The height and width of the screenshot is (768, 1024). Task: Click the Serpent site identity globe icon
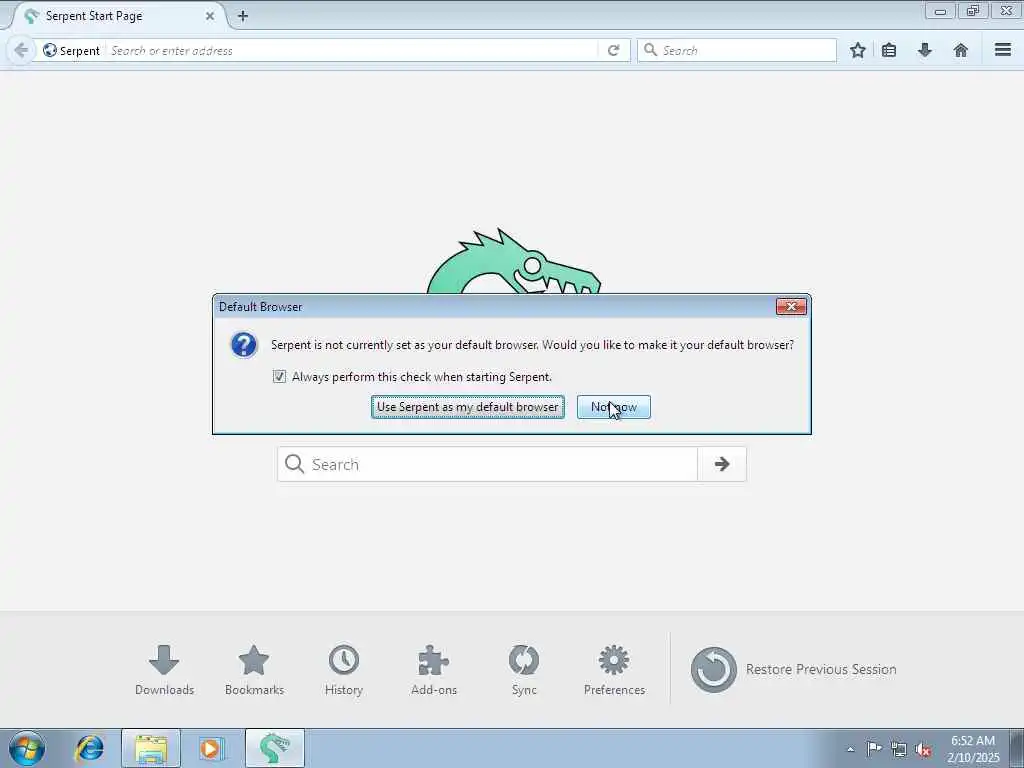tap(50, 50)
